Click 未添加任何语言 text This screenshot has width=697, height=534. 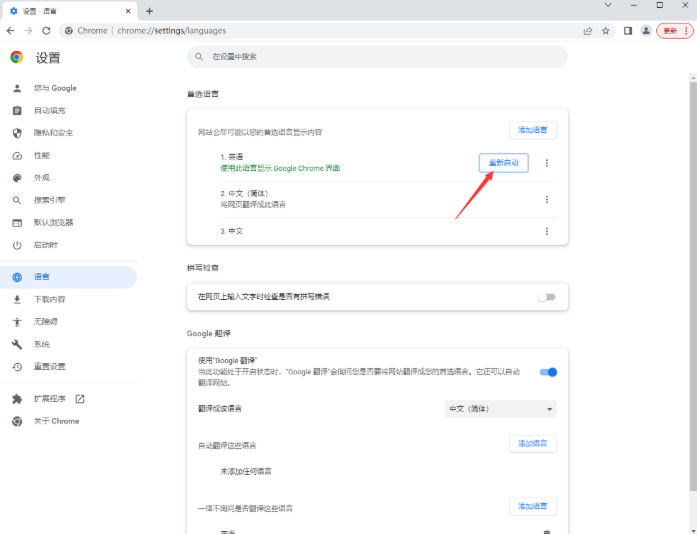point(246,471)
